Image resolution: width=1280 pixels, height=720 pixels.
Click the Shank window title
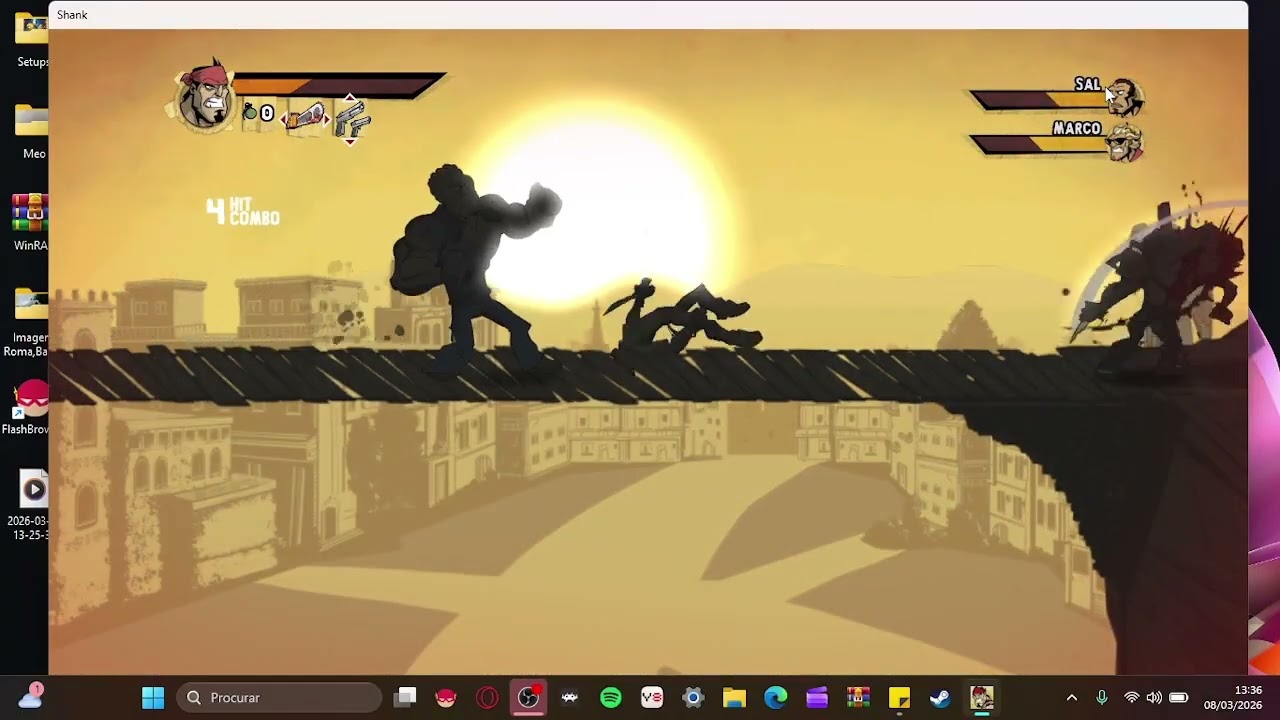[x=72, y=15]
